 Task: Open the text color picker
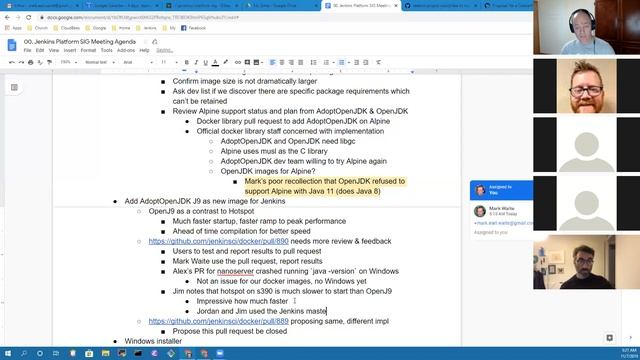click(x=215, y=62)
